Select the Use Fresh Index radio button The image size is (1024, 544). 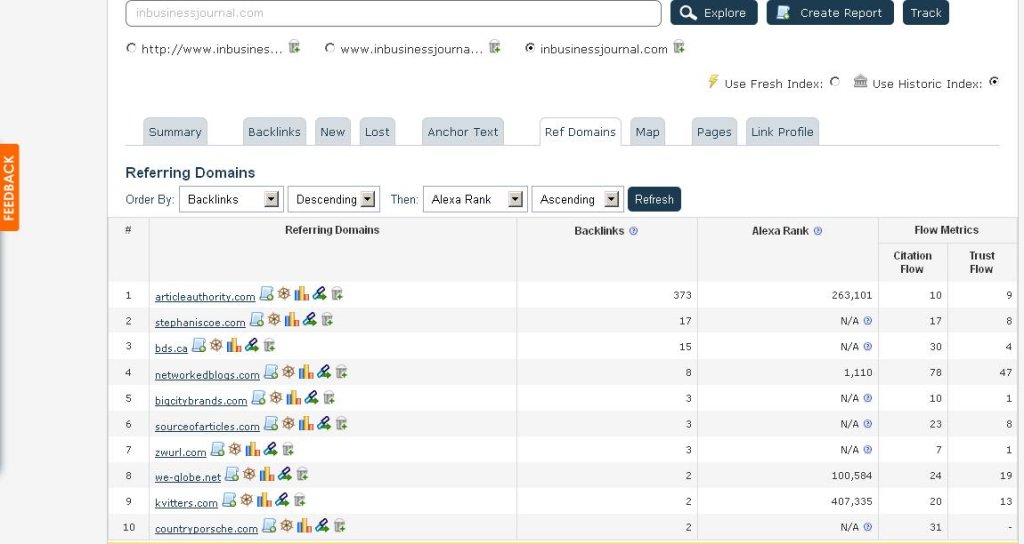pyautogui.click(x=835, y=83)
